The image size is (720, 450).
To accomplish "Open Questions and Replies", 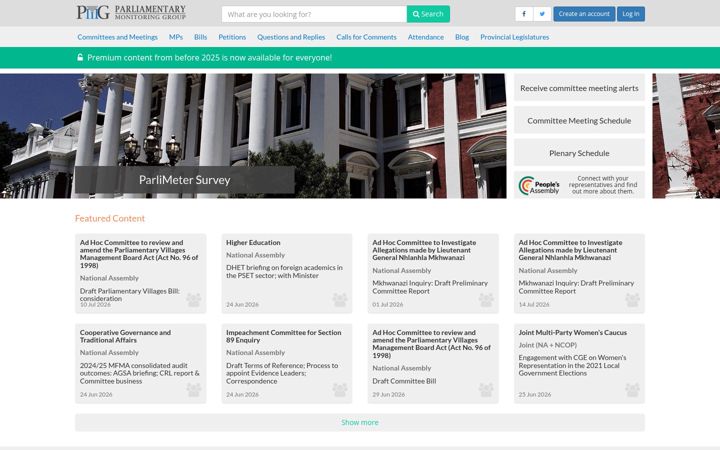I will (x=291, y=37).
